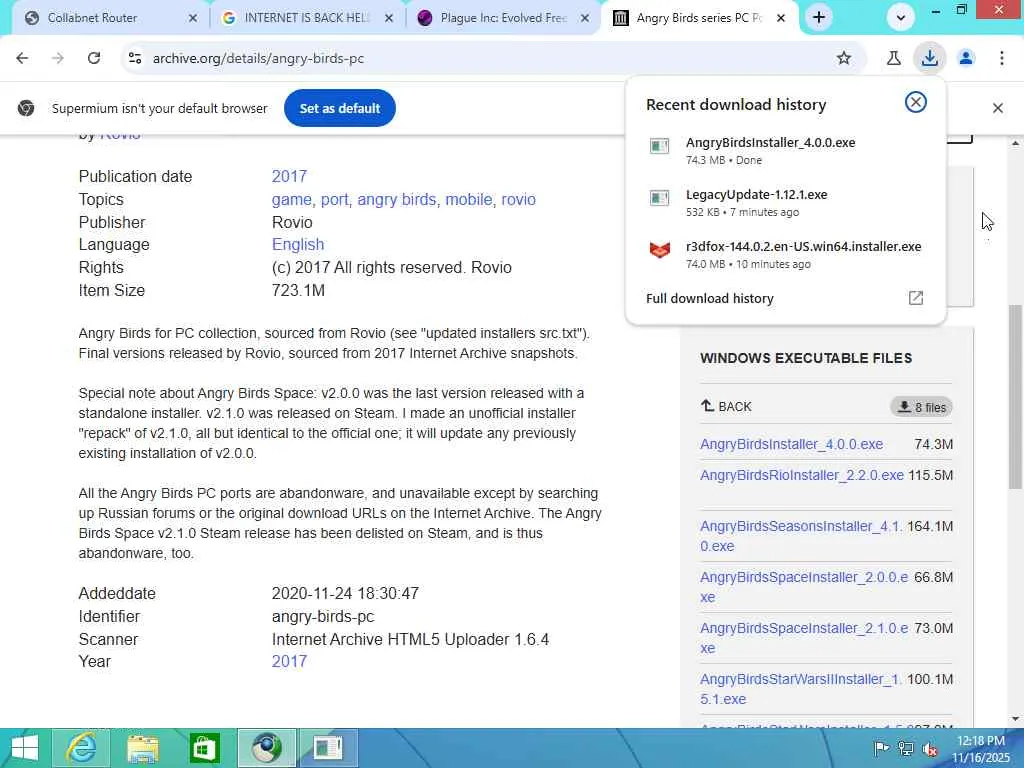Open AngryBirdsInstaller_4.0.0.exe in download history
1024x768 pixels.
point(771,142)
